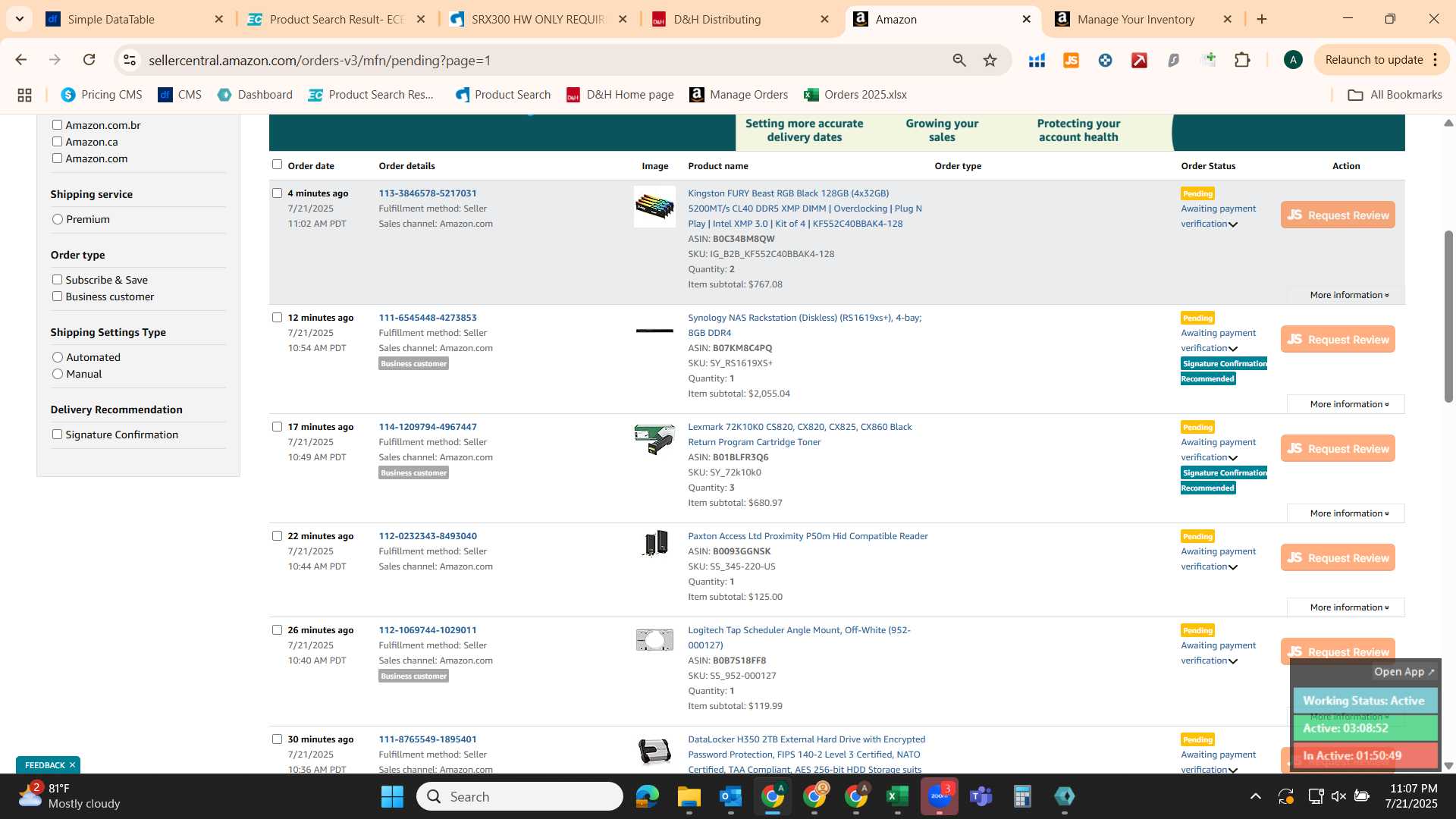1456x819 pixels.
Task: Click the orange JS extension icon in toolbar
Action: [x=1071, y=60]
